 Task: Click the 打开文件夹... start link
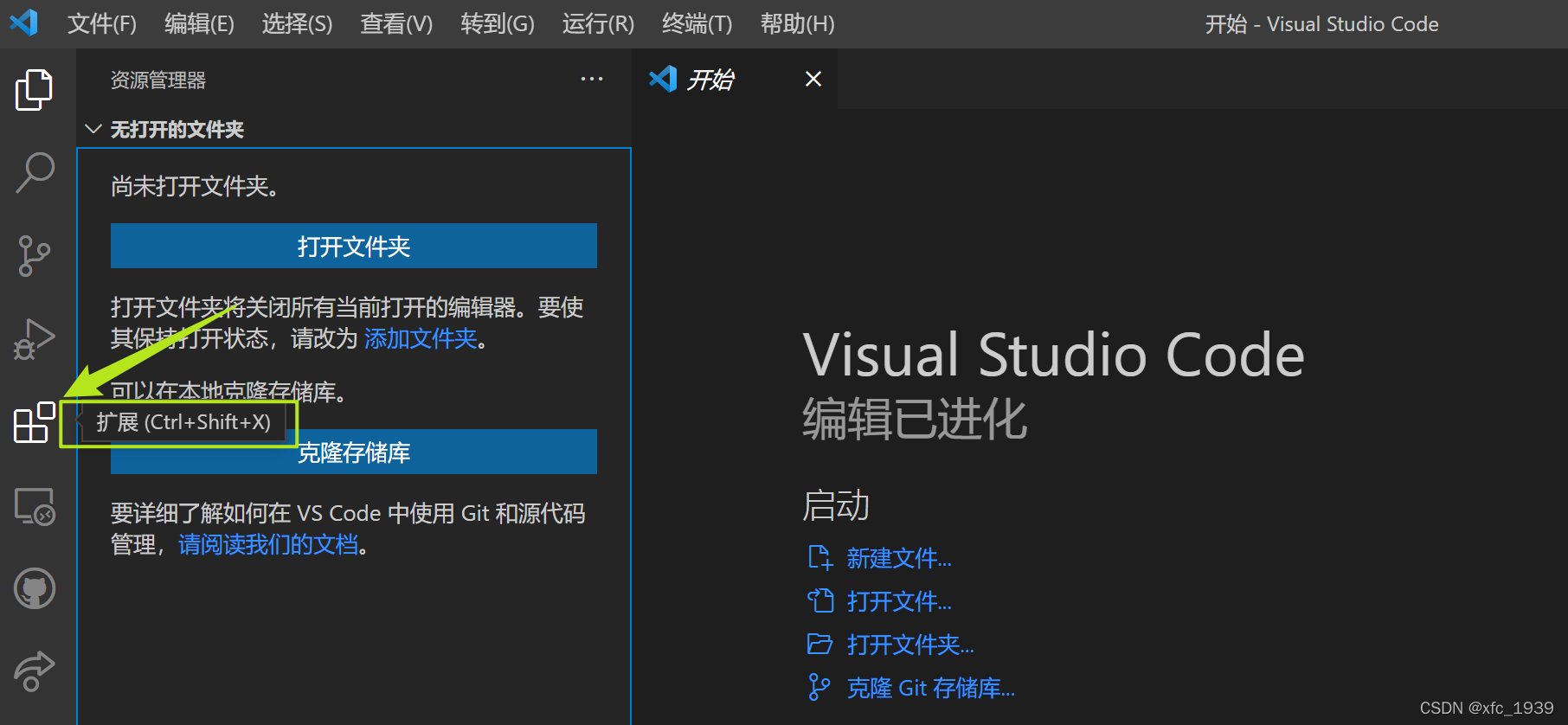coord(910,645)
